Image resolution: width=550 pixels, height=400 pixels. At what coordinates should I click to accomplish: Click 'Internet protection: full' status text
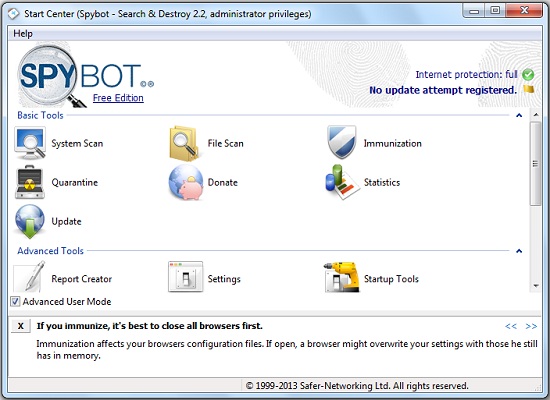click(467, 74)
